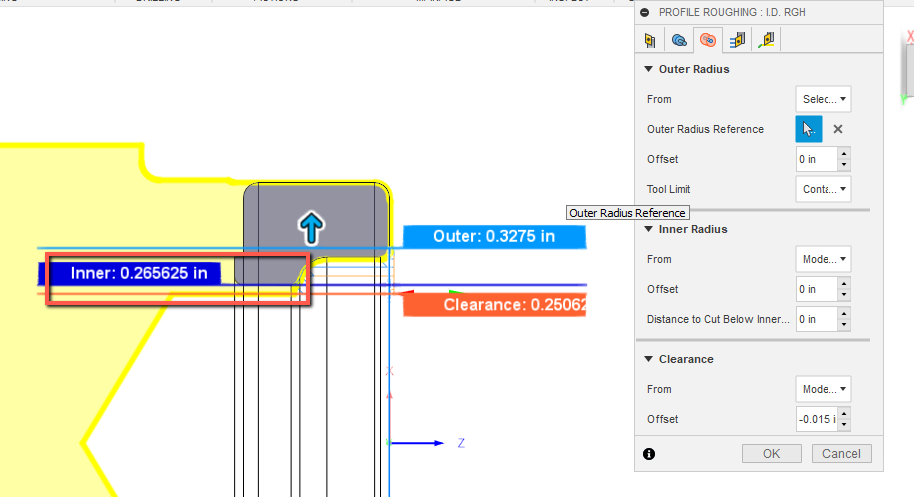
Task: Click the orange Clearance value label
Action: pos(494,305)
